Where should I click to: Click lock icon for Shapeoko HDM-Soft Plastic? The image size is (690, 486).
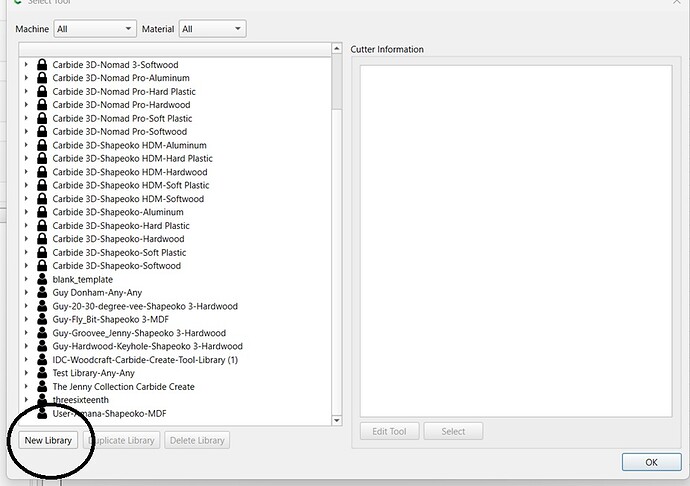(42, 185)
